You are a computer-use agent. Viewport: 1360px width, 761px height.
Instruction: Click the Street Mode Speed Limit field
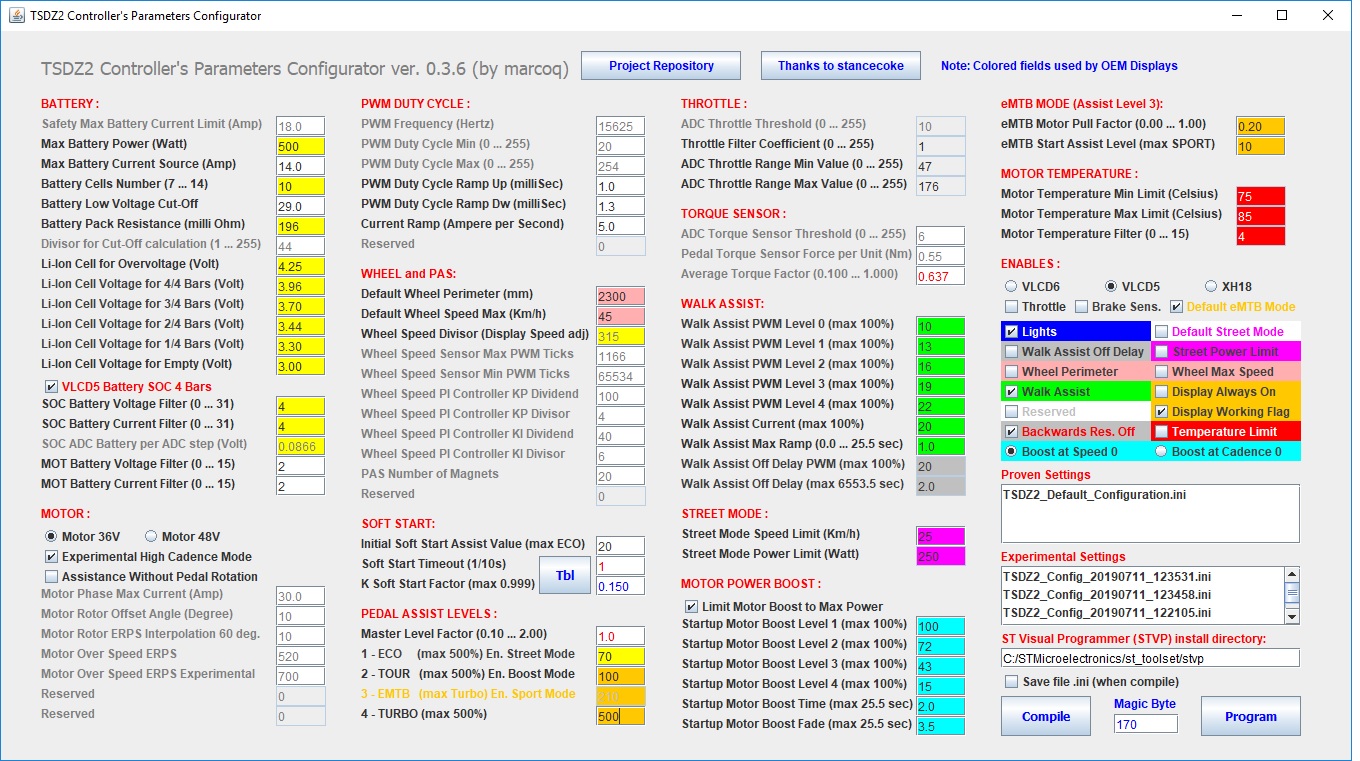pos(941,536)
